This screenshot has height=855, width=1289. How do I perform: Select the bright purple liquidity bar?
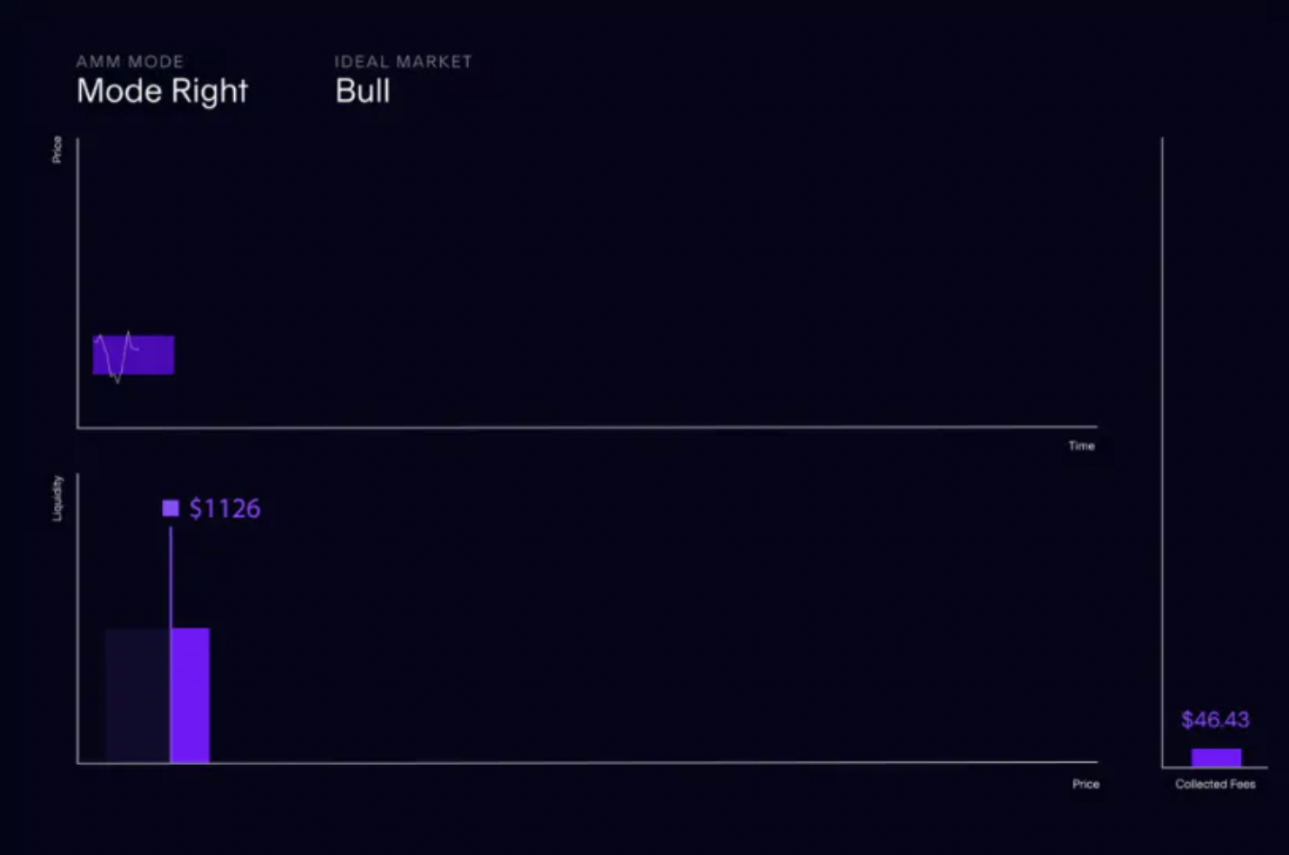(190, 695)
